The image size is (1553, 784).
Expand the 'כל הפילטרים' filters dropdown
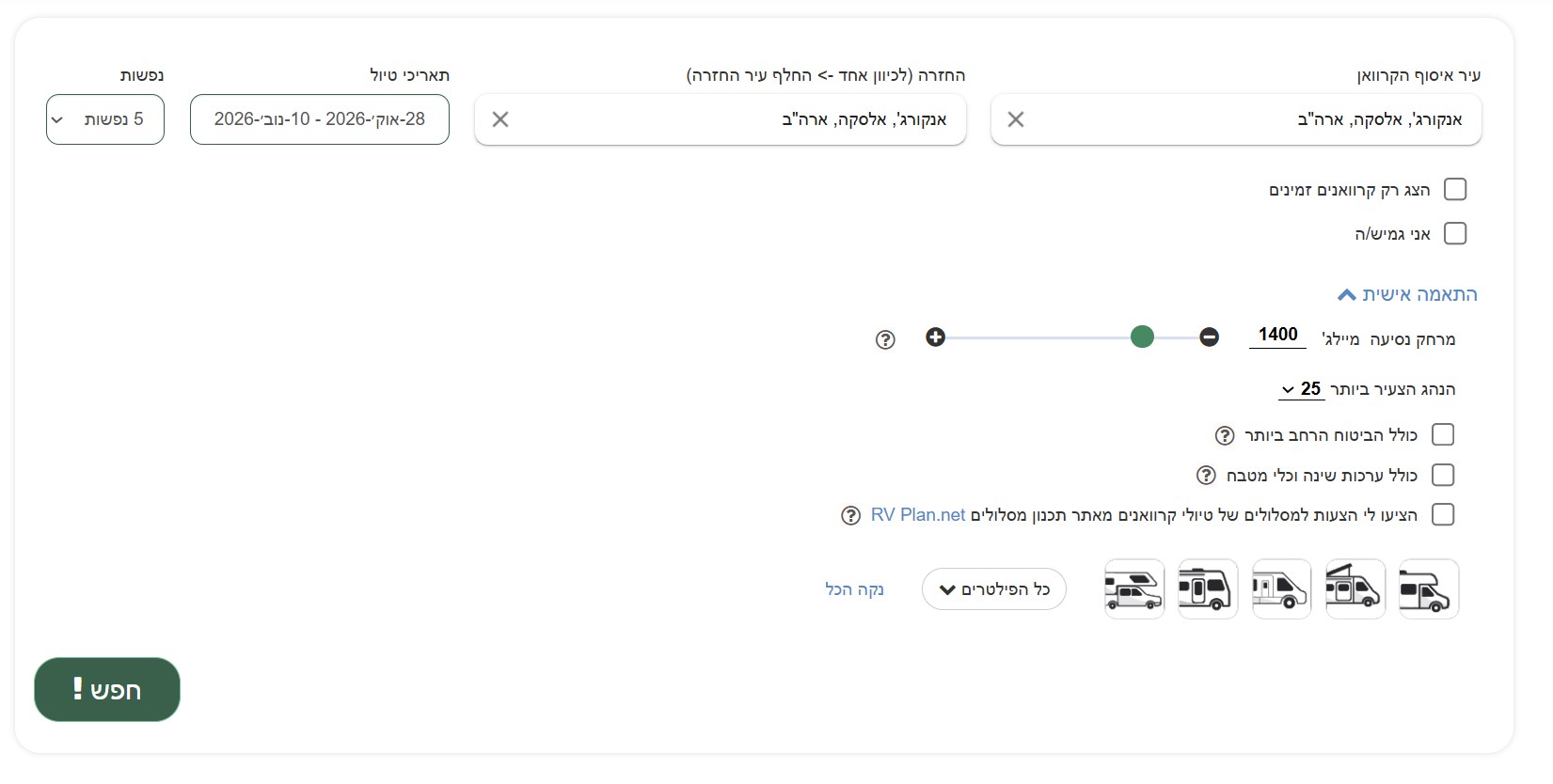(993, 589)
